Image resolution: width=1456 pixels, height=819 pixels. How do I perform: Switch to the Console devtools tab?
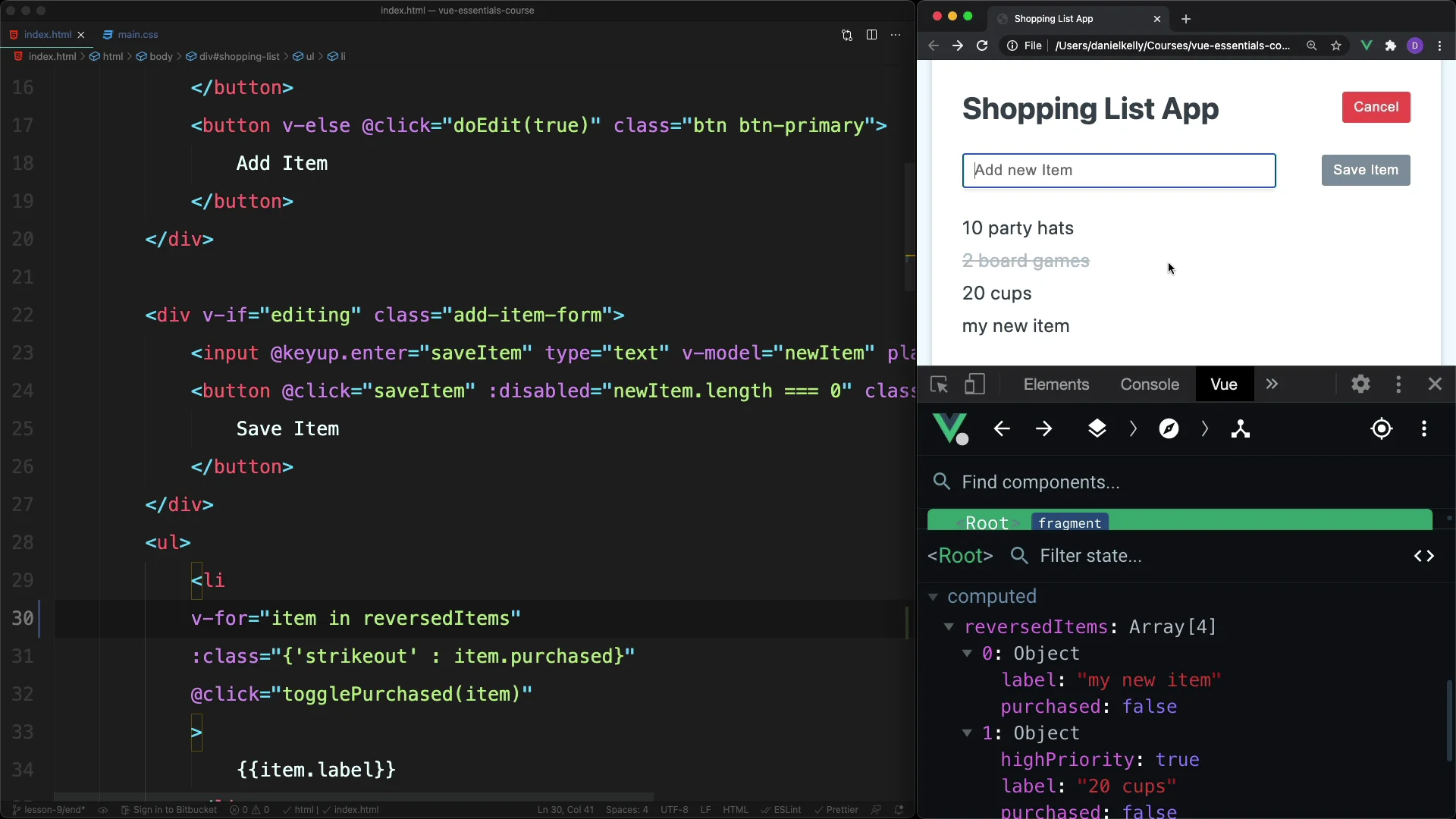point(1149,384)
